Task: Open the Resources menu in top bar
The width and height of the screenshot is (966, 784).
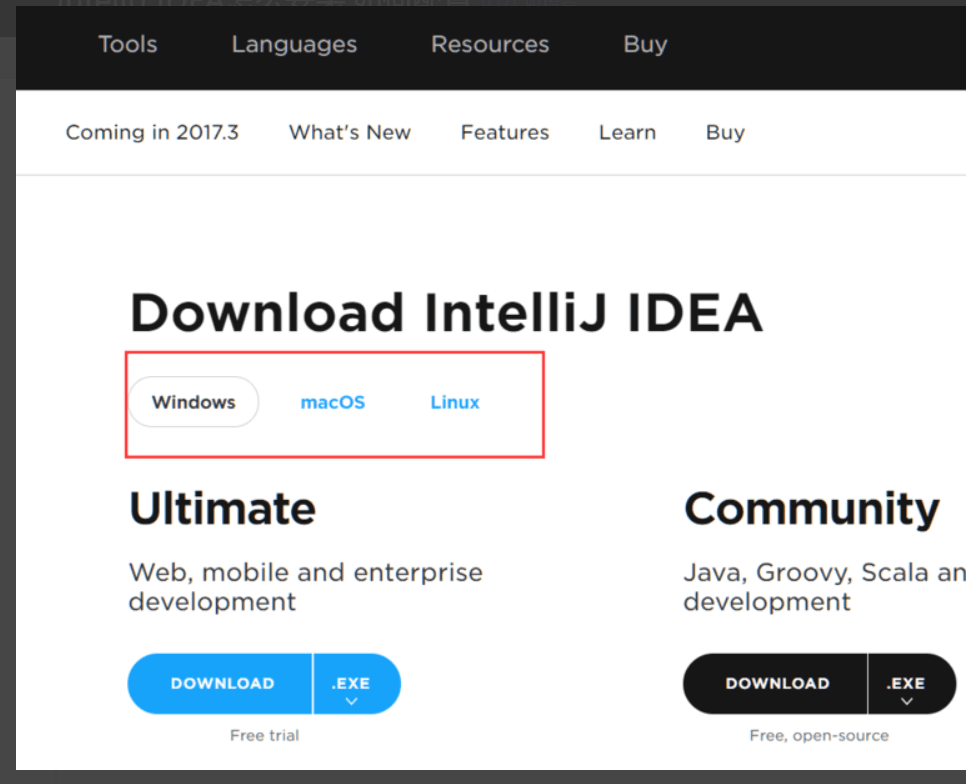Action: (489, 44)
